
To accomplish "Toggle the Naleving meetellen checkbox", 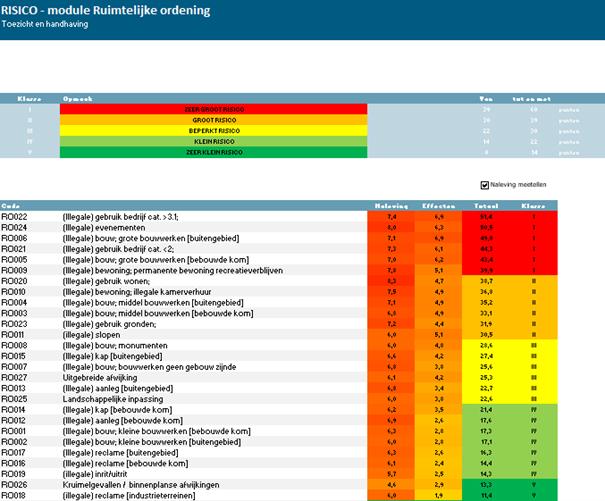I will [x=485, y=185].
